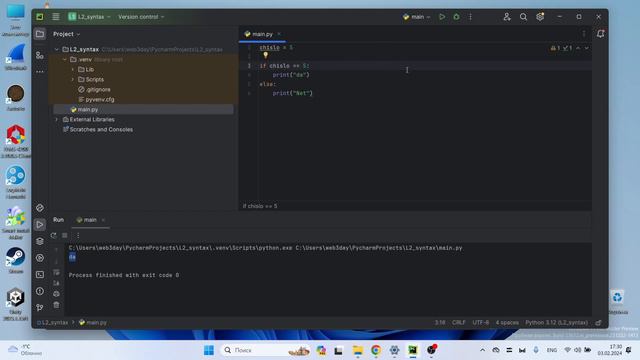640x360 pixels.
Task: Select the .gitignore file
Action: point(94,89)
